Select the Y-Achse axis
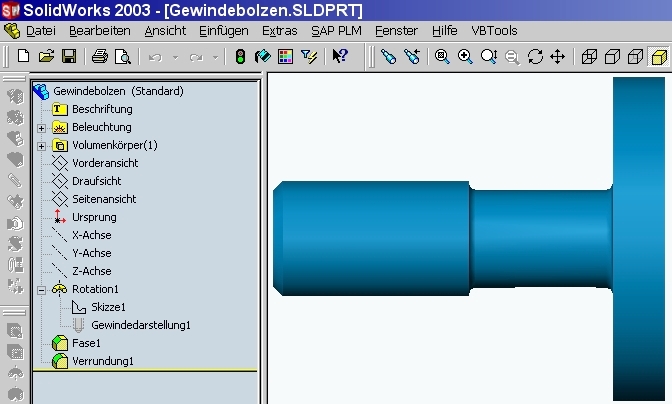The width and height of the screenshot is (672, 404). 92,253
